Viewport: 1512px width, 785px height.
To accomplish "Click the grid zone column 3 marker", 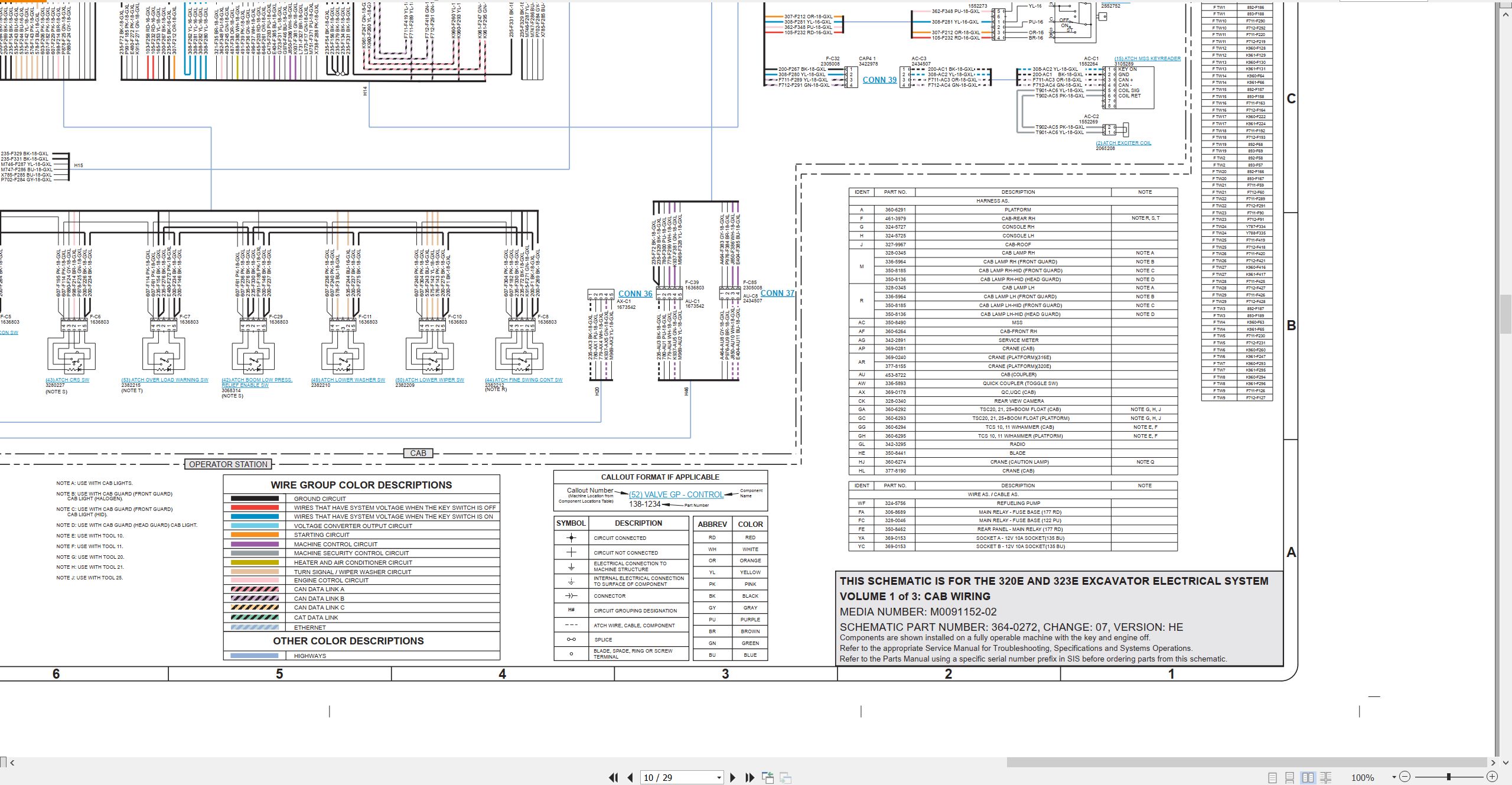I will point(725,674).
